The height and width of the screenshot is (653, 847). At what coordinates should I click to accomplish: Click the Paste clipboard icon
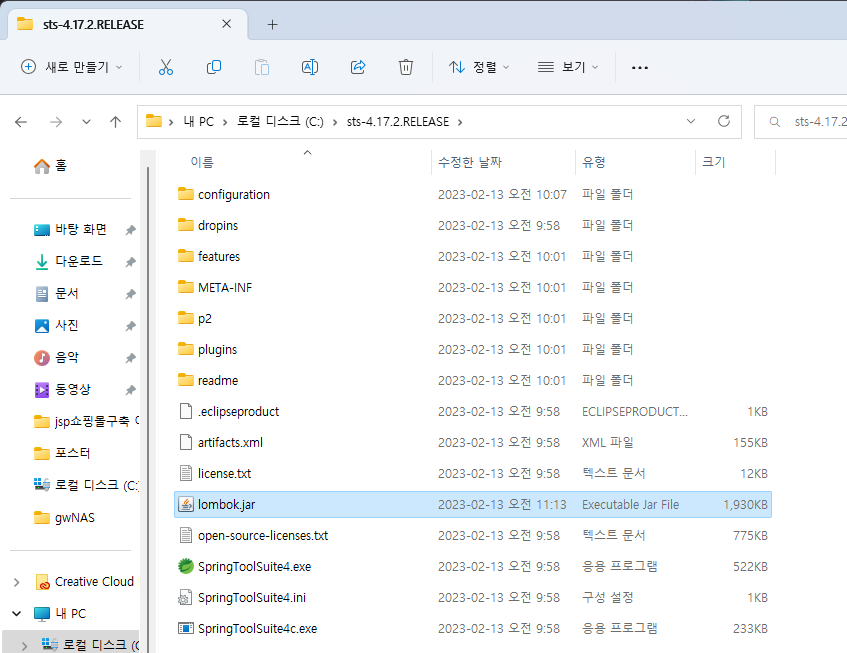[262, 67]
